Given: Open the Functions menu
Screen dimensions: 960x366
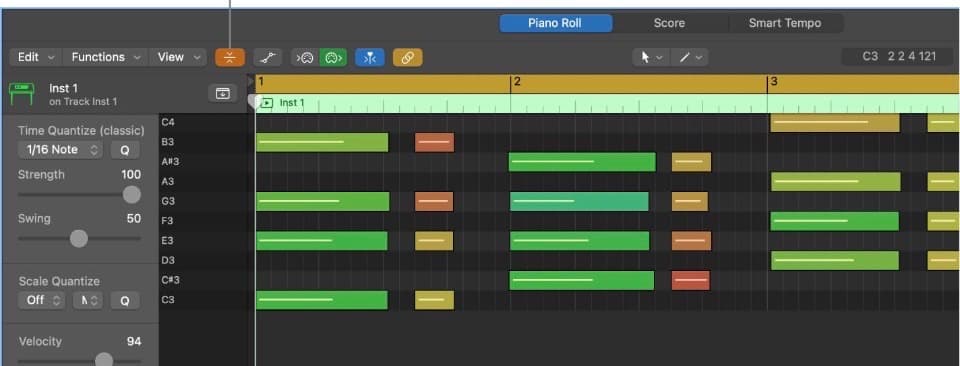Looking at the screenshot, I should tap(105, 57).
